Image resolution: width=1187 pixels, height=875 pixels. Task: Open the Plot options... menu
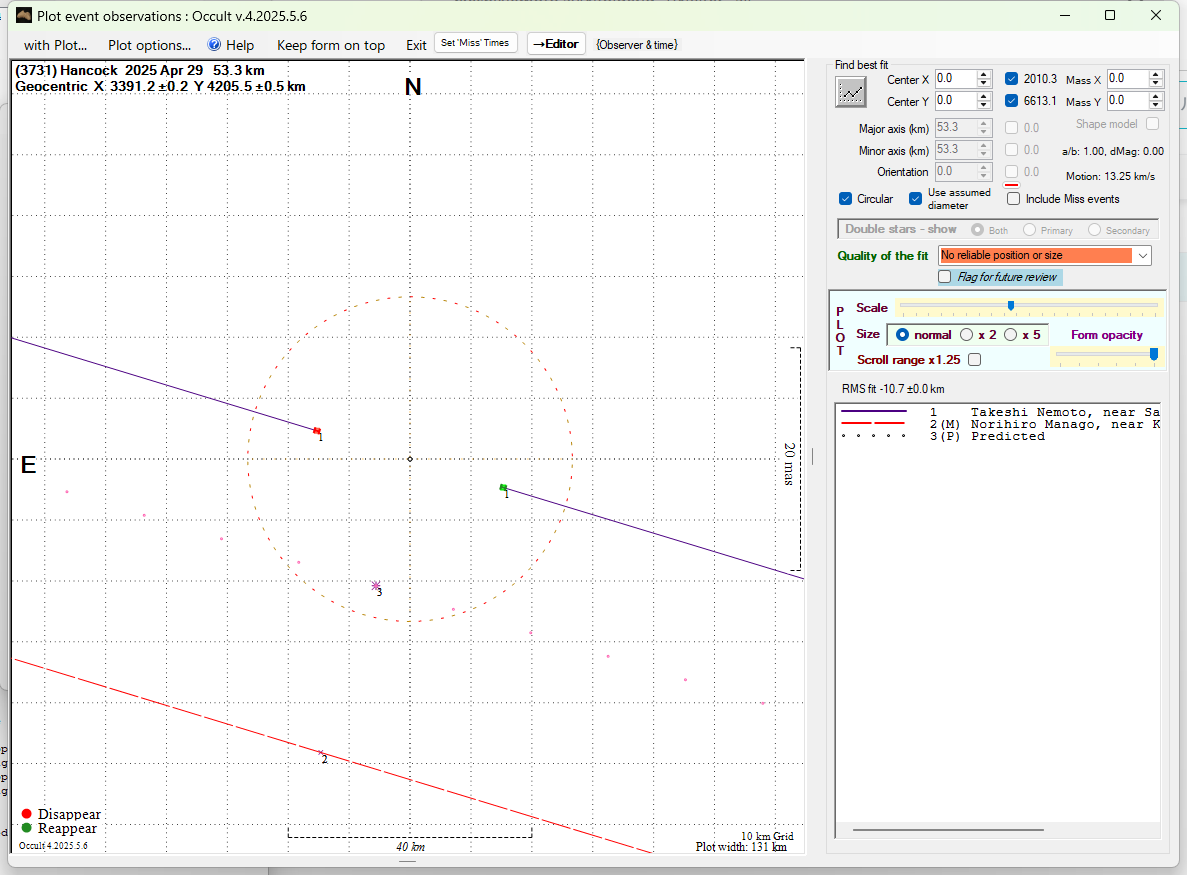click(149, 45)
